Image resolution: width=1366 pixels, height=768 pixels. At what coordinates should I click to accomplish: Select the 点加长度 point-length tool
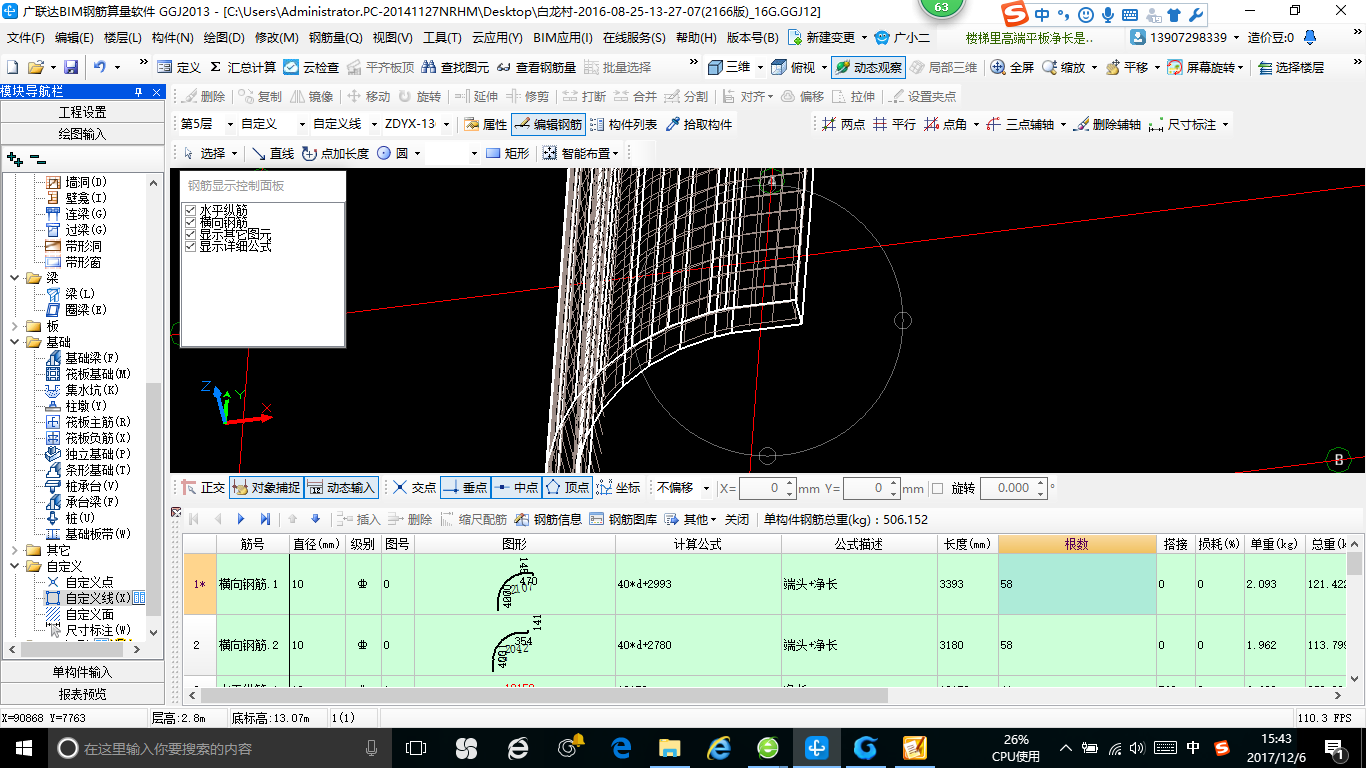pyautogui.click(x=335, y=153)
